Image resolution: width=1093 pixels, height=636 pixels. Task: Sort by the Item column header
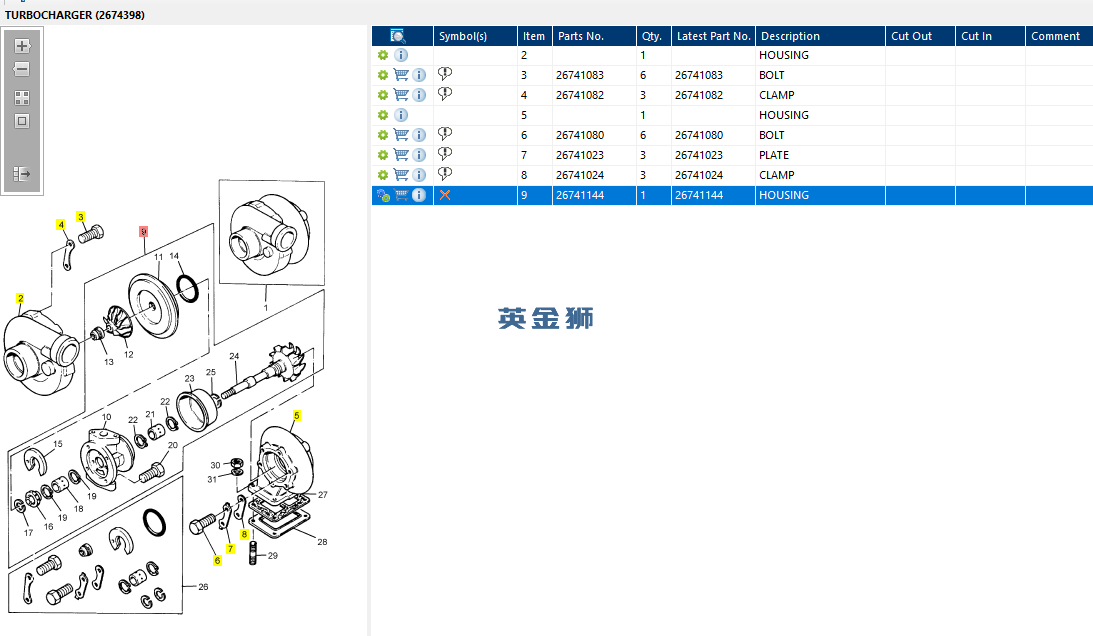coord(535,36)
